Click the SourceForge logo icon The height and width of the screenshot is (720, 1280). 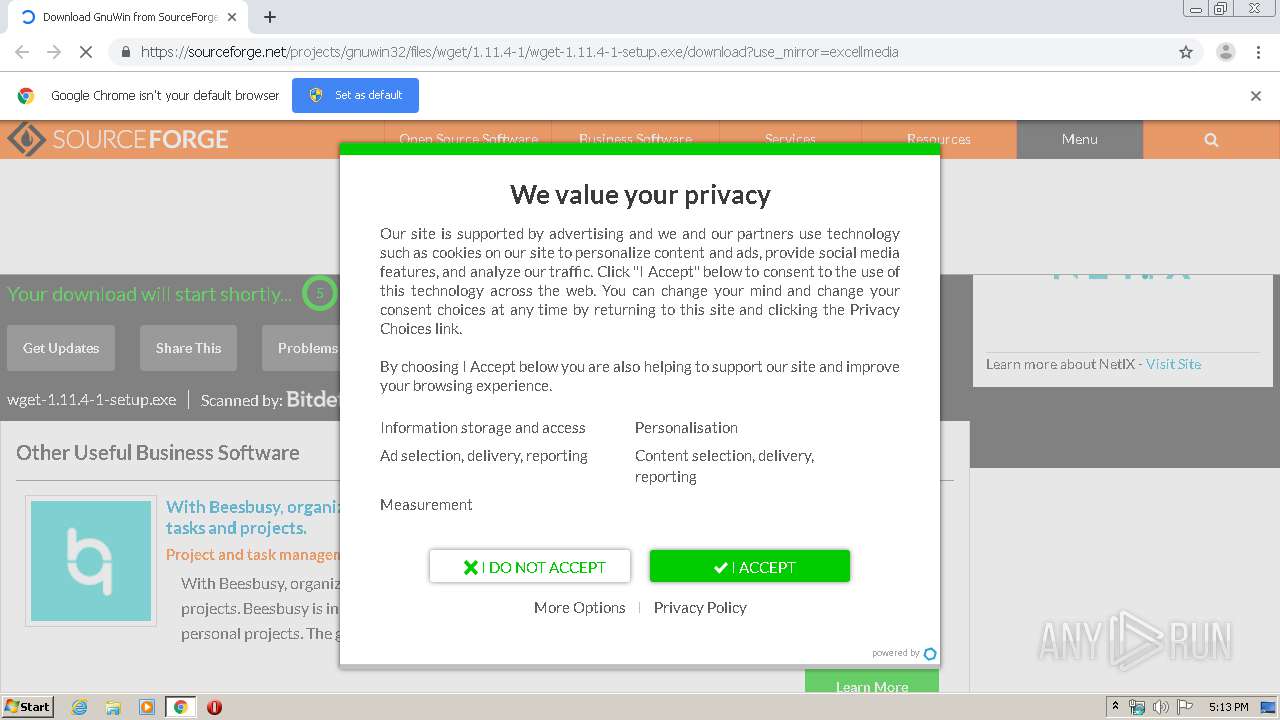[x=26, y=140]
